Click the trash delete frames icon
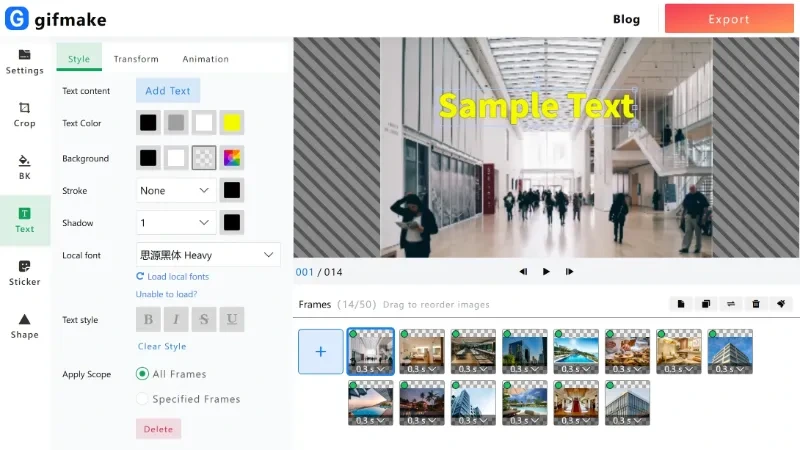The image size is (800, 450). (x=756, y=304)
